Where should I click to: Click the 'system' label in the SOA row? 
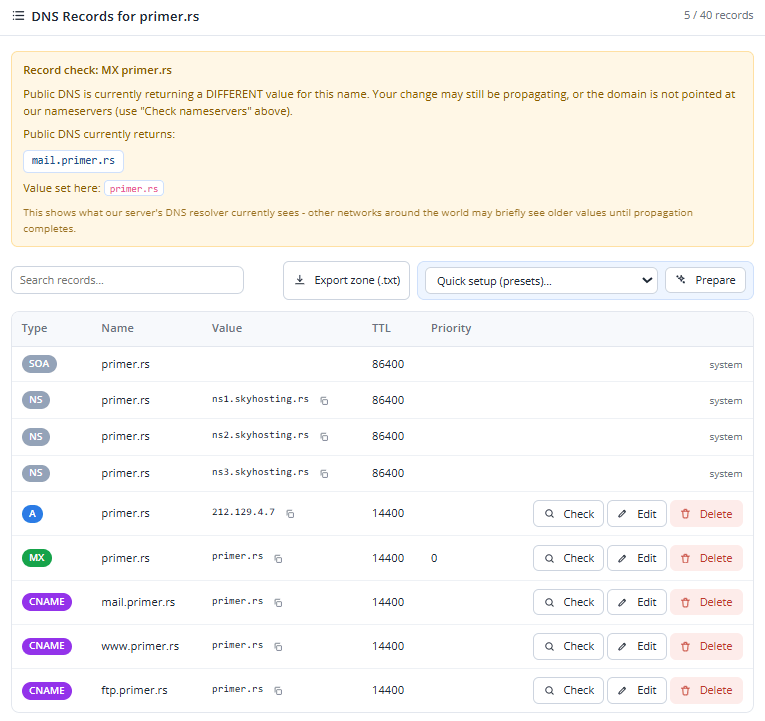click(725, 365)
